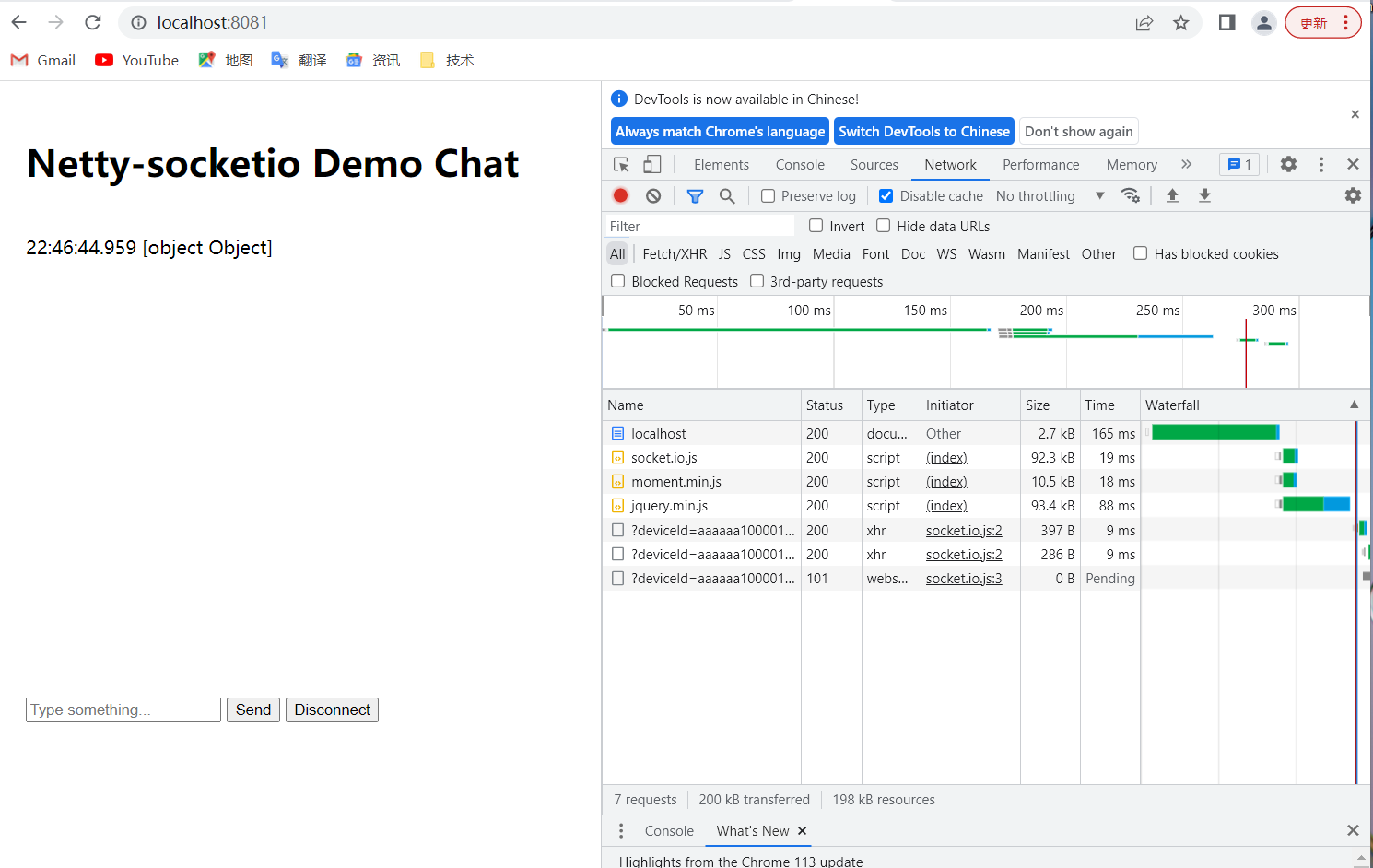Switch to the Sources tab
Image resolution: width=1373 pixels, height=868 pixels.
[874, 164]
